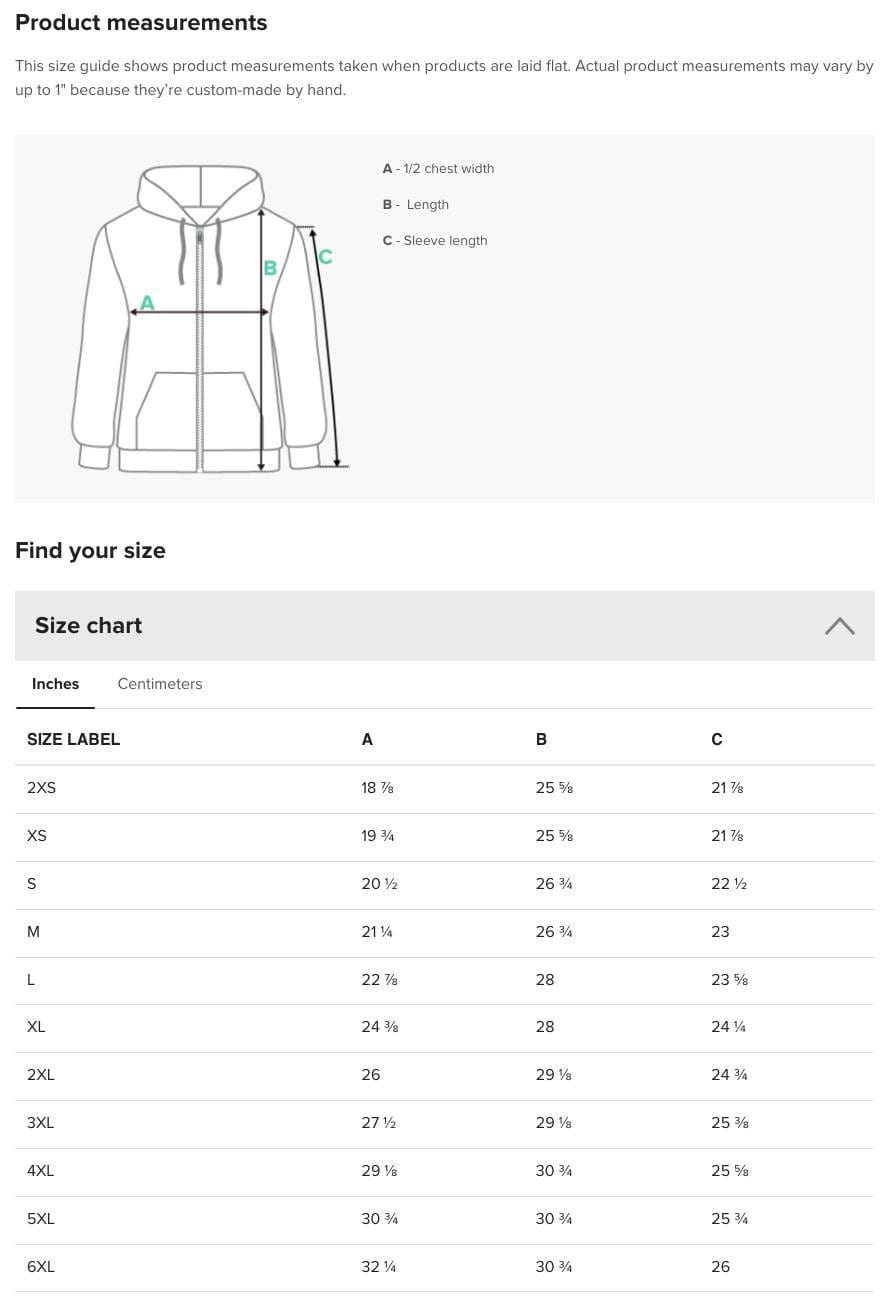888x1300 pixels.
Task: Switch to the Centimeters tab
Action: point(159,684)
